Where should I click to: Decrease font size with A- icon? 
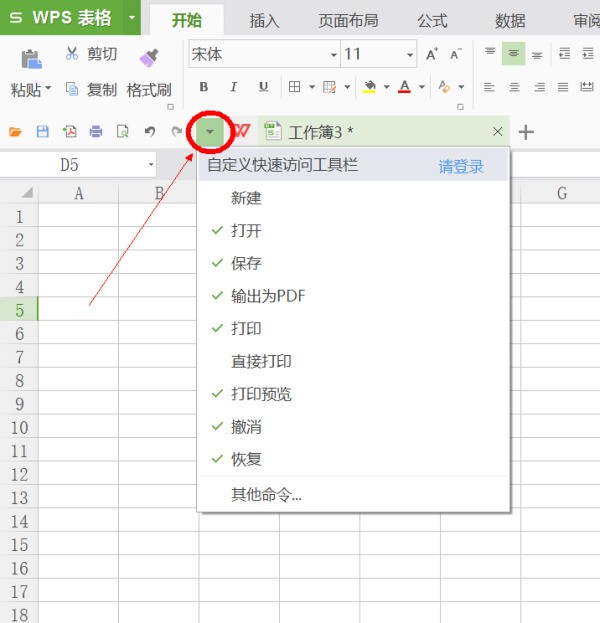[x=456, y=54]
